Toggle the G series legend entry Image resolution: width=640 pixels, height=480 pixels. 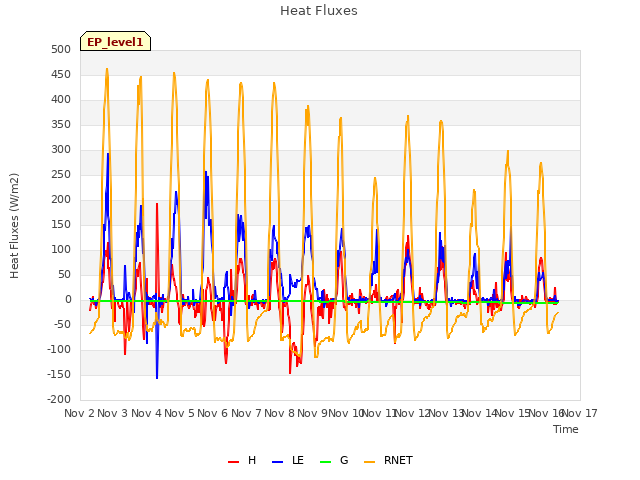(x=334, y=460)
